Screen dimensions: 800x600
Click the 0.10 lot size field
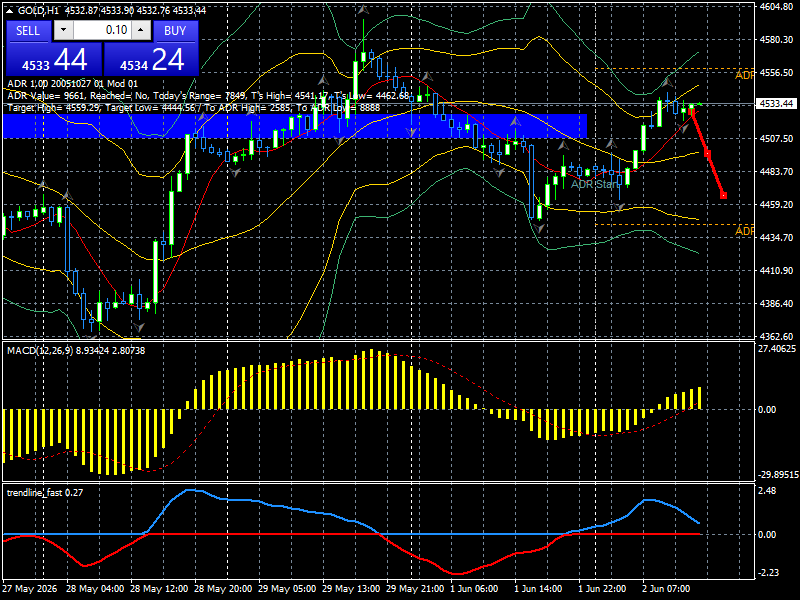tap(102, 30)
